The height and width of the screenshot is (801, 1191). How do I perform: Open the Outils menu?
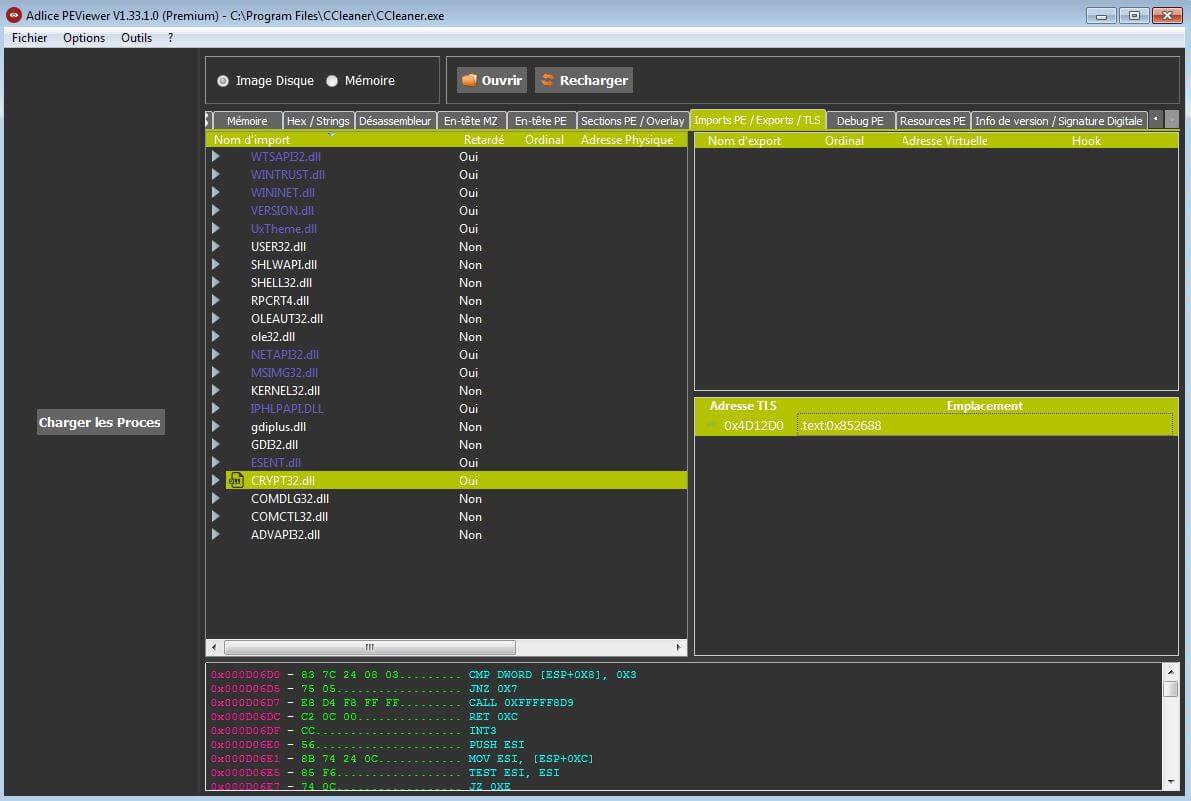tap(136, 38)
